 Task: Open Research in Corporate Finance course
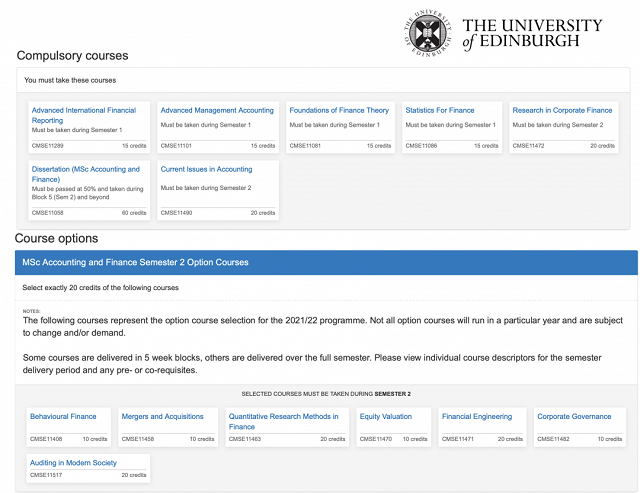click(562, 110)
